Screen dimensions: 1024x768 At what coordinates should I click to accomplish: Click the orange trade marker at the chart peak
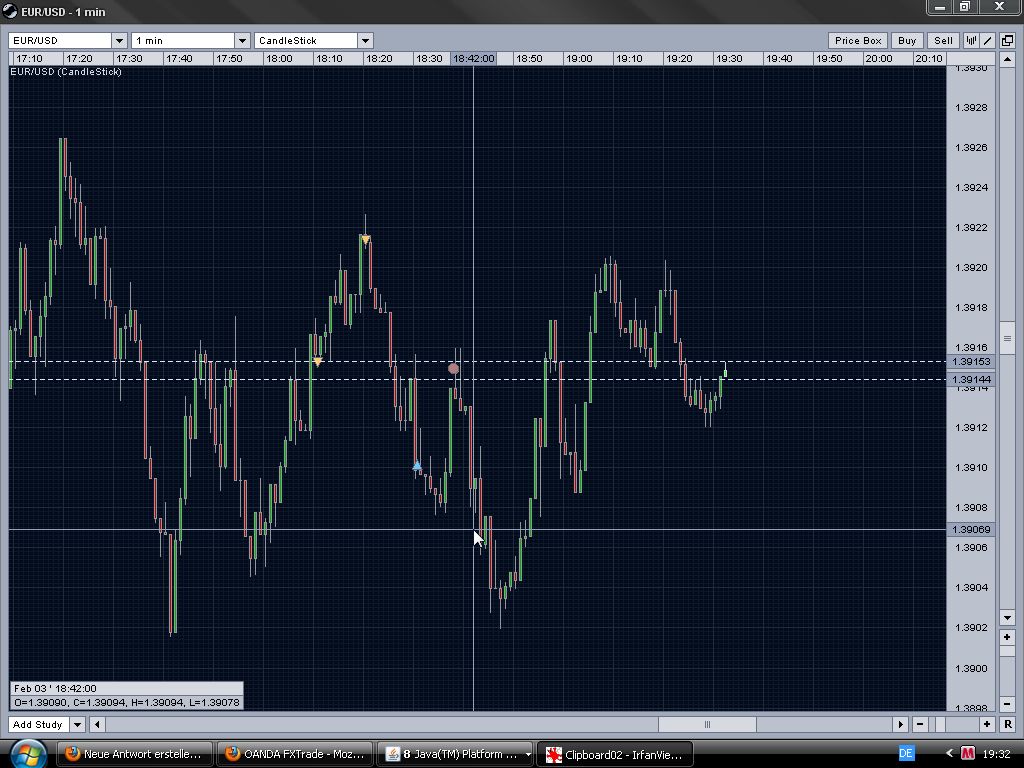(366, 239)
